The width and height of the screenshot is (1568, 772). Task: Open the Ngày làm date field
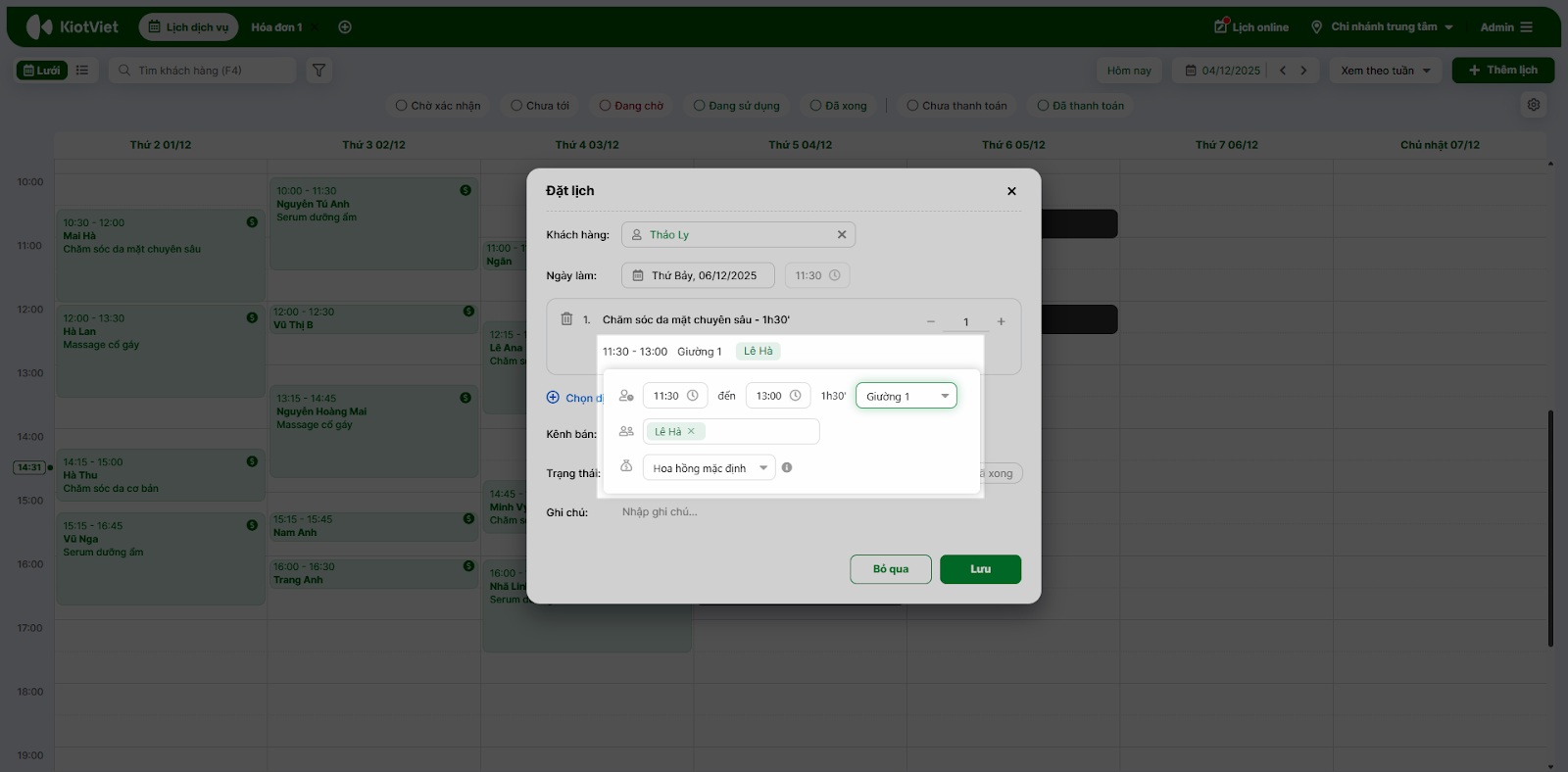pyautogui.click(x=698, y=275)
